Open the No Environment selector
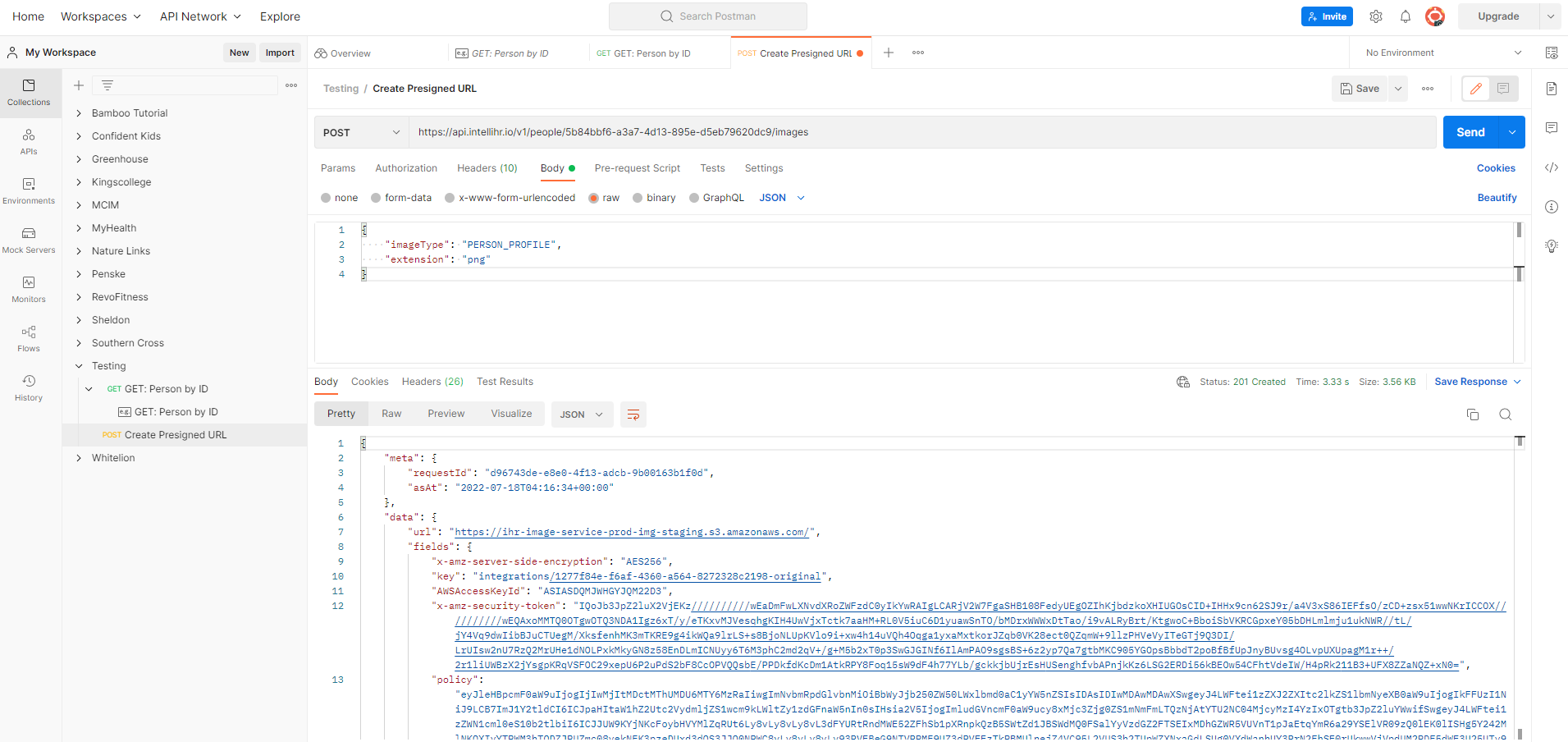Viewport: 1568px width, 742px height. pyautogui.click(x=1443, y=53)
